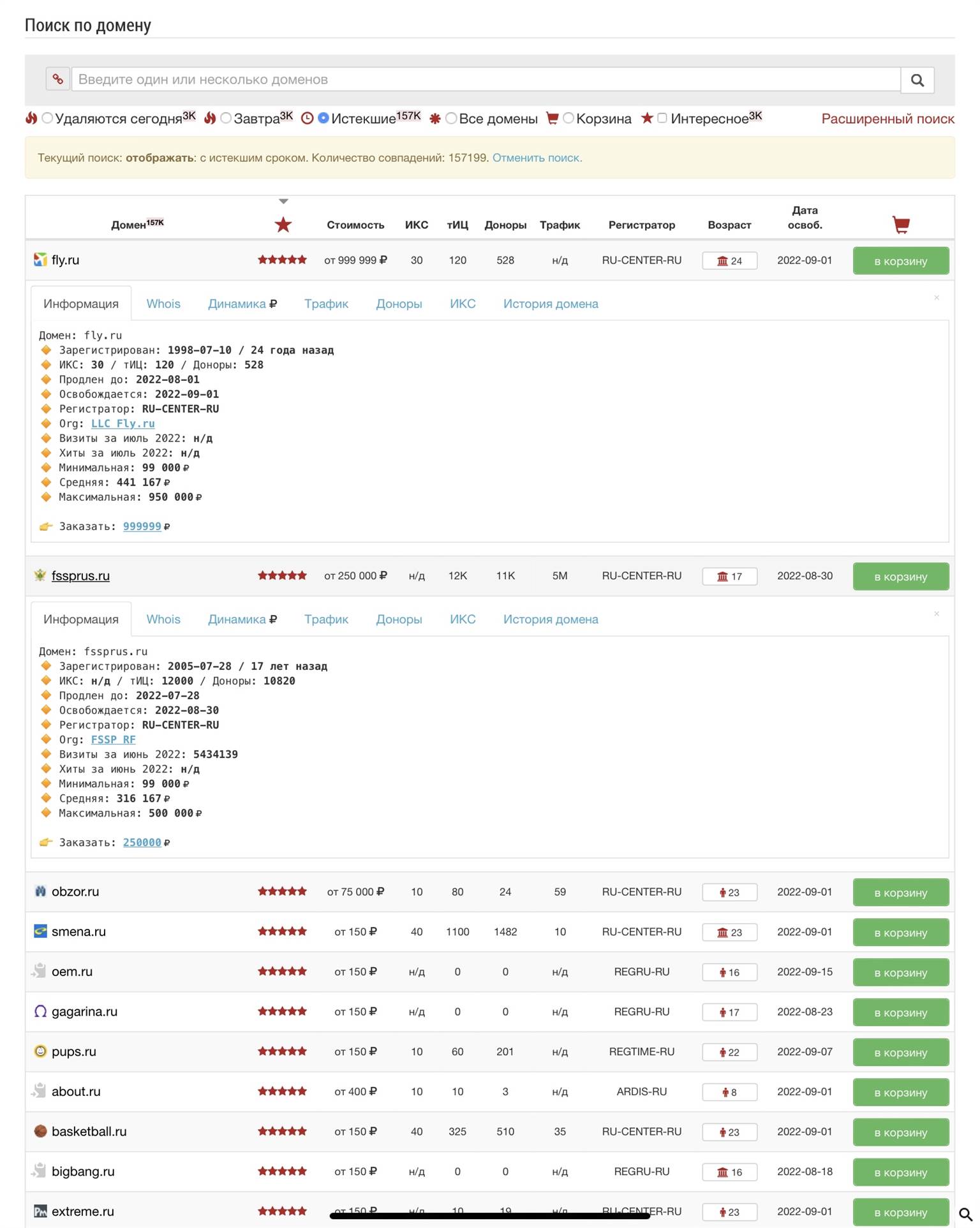Click the smena.ru favicon

40,931
